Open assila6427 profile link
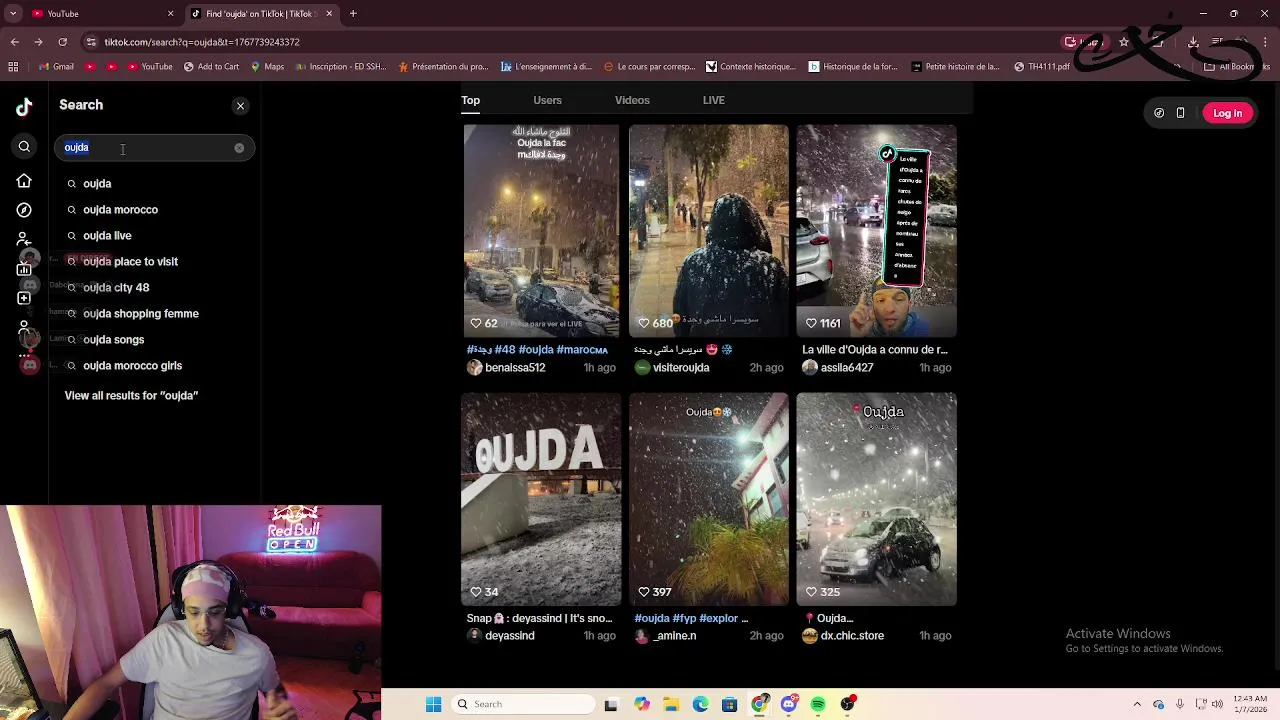1280x720 pixels. point(847,367)
